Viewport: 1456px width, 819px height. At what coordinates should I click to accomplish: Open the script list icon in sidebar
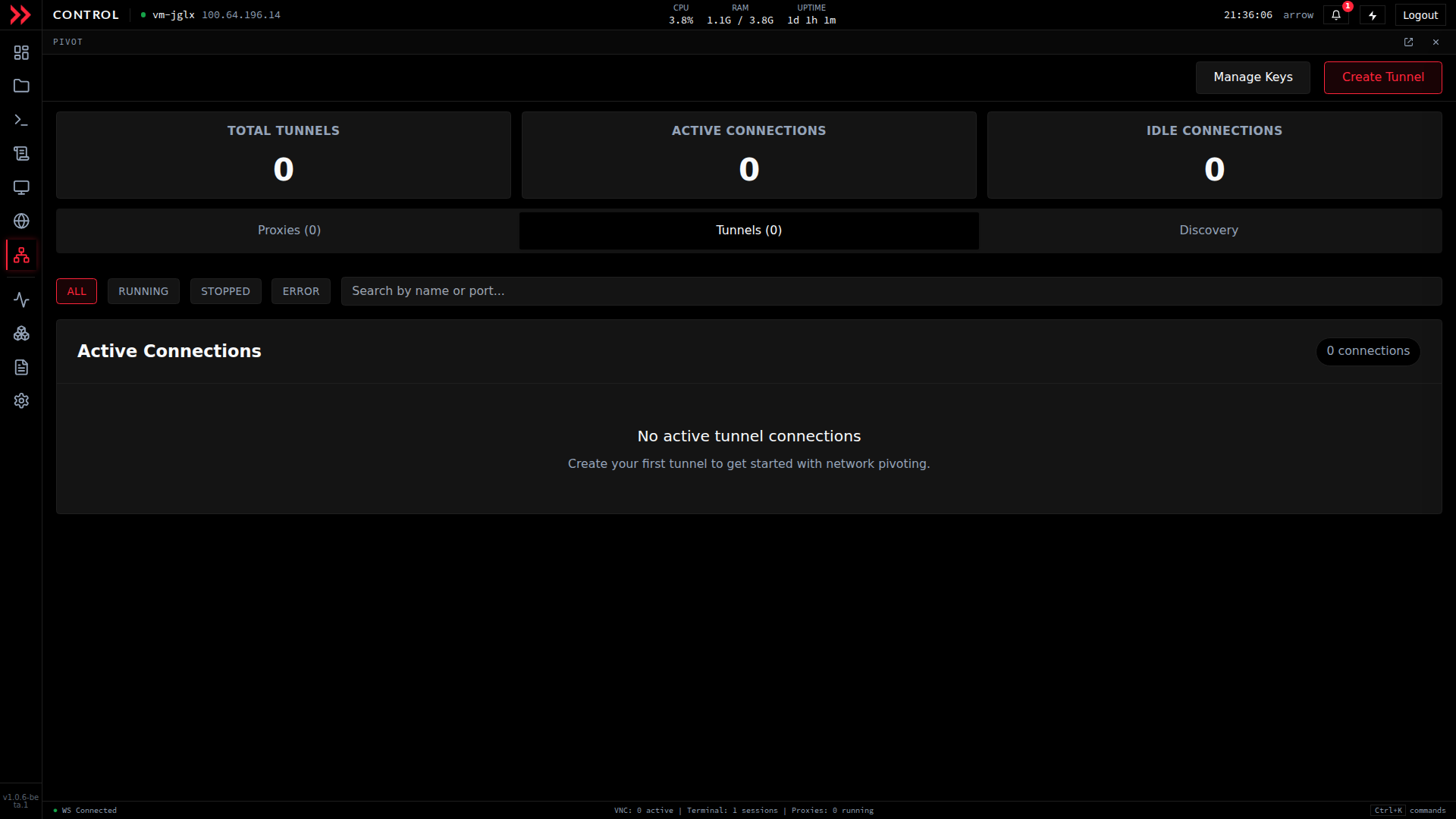pyautogui.click(x=21, y=154)
